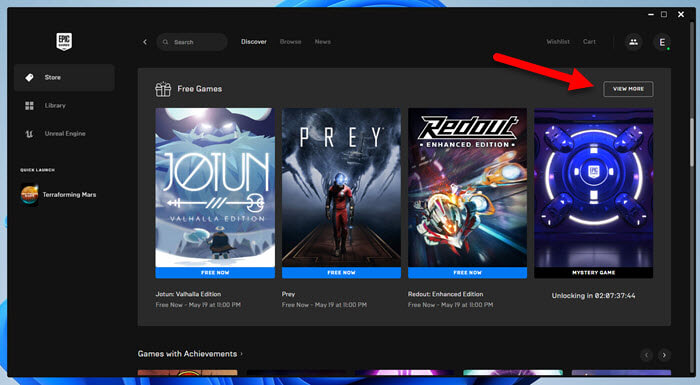Click the View More button

pyautogui.click(x=628, y=89)
